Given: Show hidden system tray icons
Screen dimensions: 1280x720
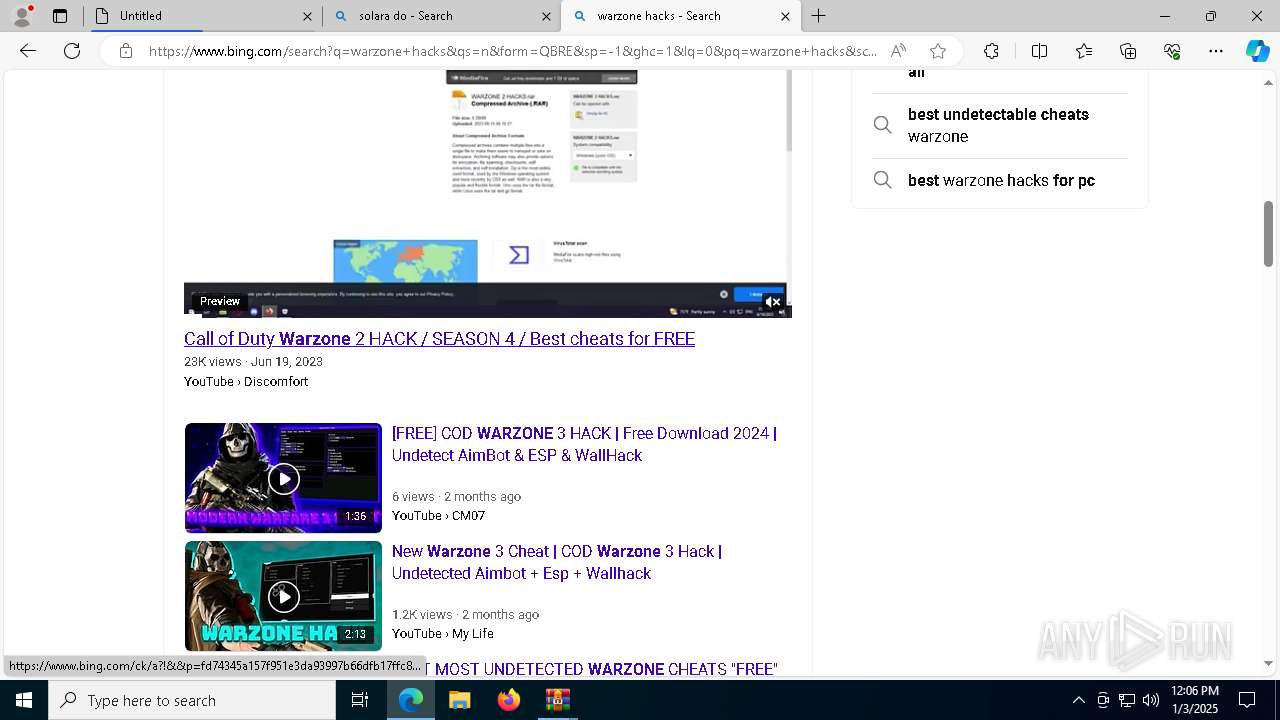Looking at the screenshot, I should pos(1078,700).
